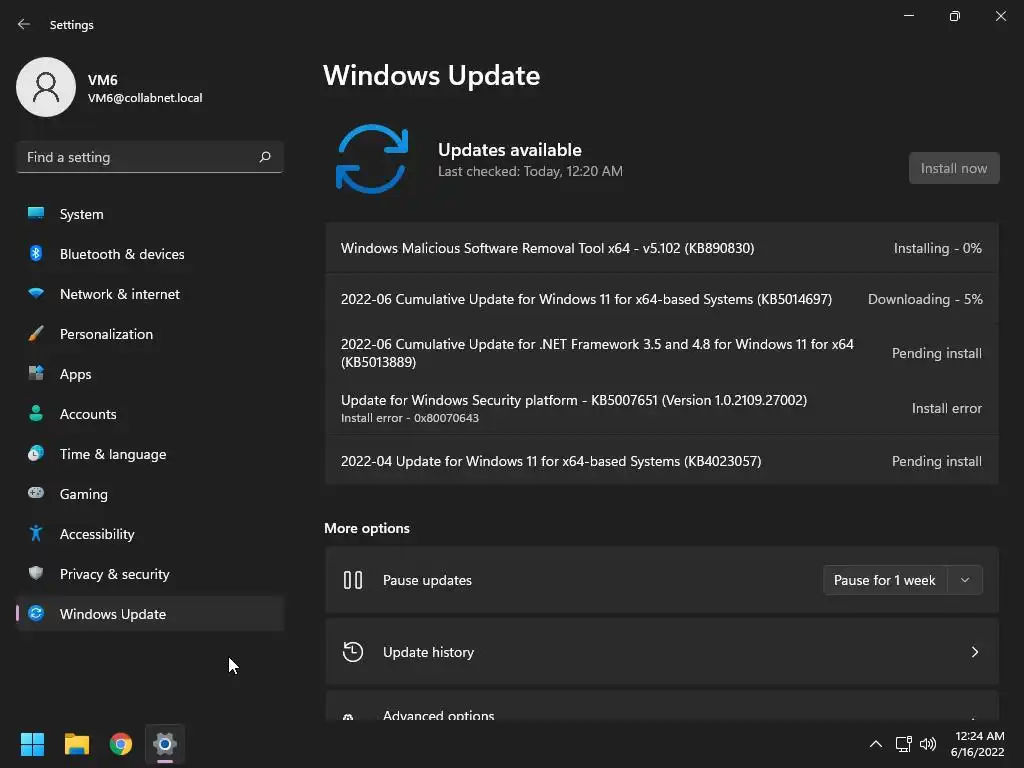This screenshot has width=1024, height=768.
Task: Select the Gaming controller icon
Action: (36, 493)
